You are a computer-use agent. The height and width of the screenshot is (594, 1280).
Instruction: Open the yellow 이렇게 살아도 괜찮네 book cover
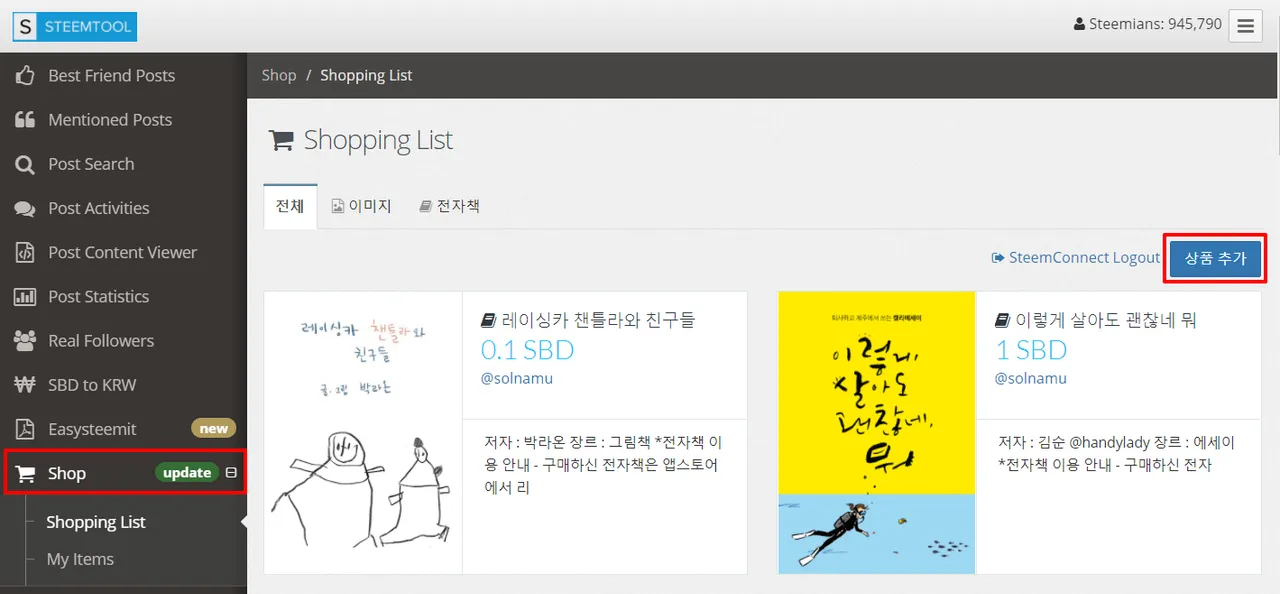[877, 433]
